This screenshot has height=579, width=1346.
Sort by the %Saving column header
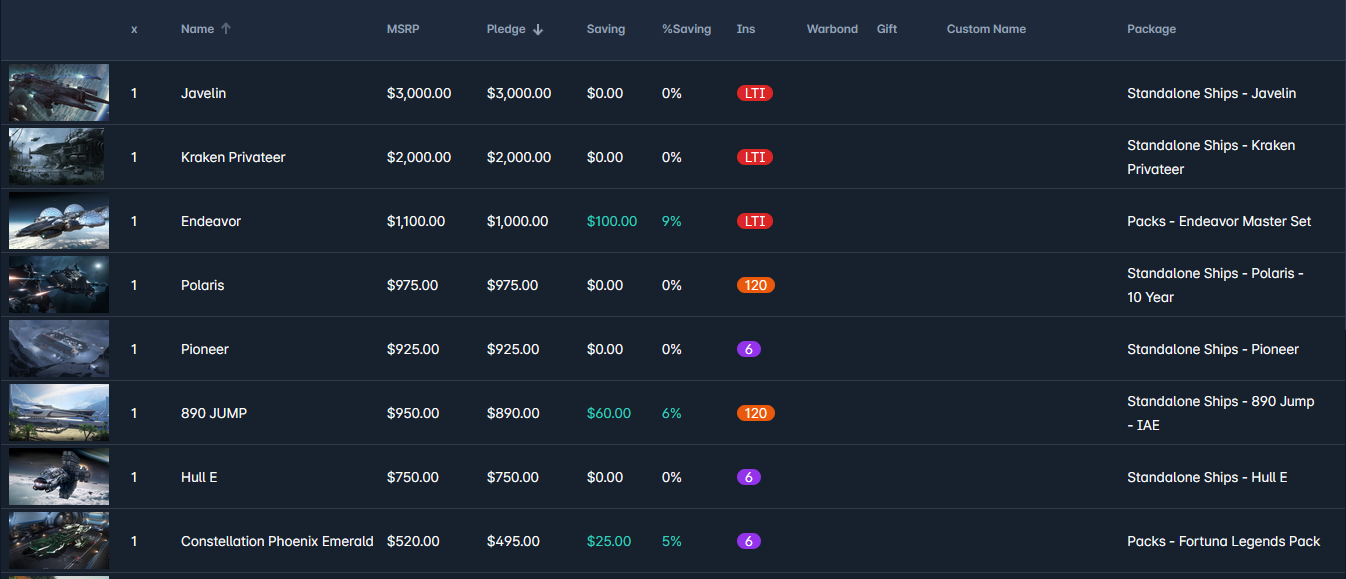click(x=686, y=29)
